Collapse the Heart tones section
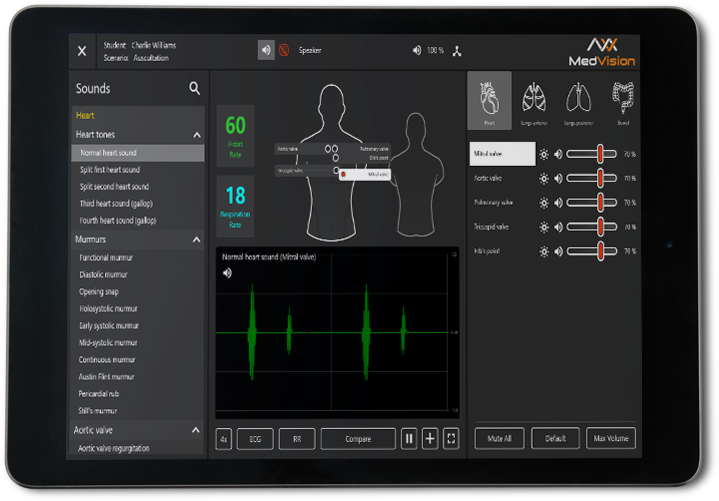 click(197, 135)
